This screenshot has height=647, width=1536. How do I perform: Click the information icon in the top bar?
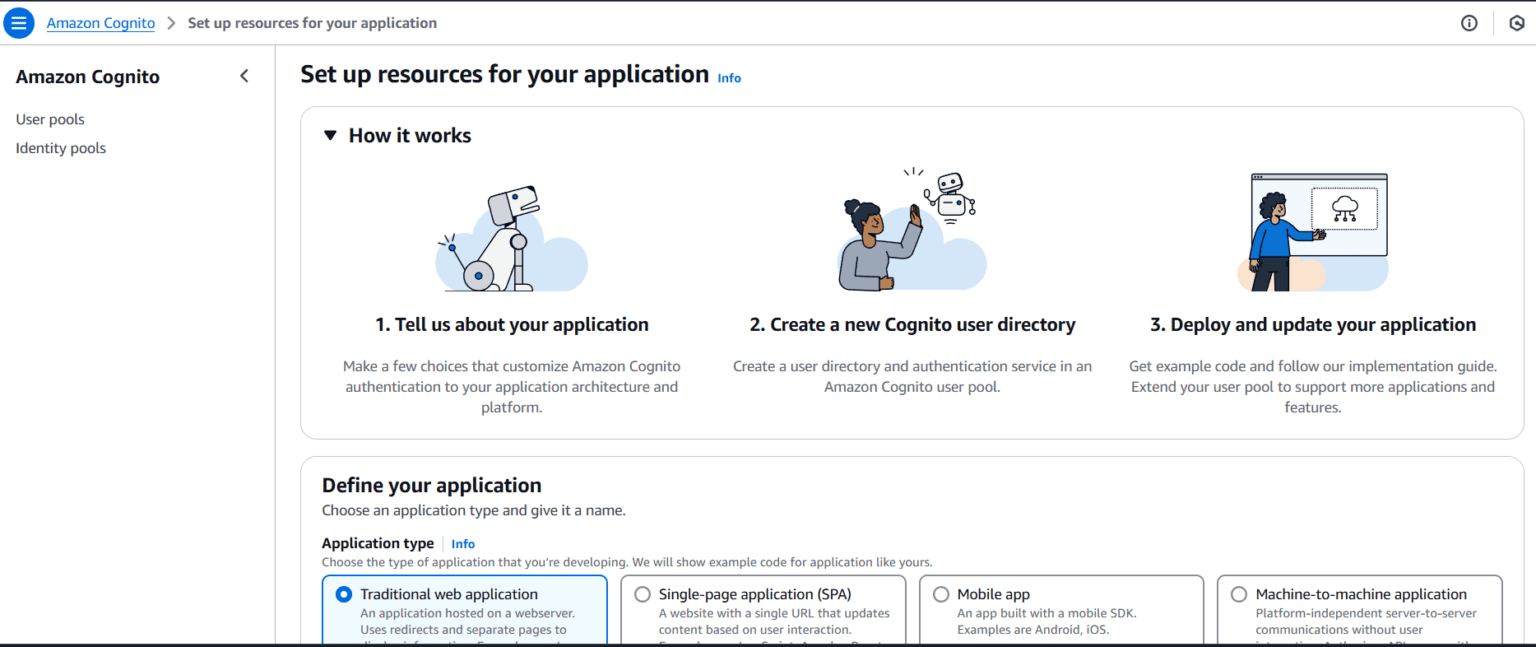click(x=1468, y=22)
